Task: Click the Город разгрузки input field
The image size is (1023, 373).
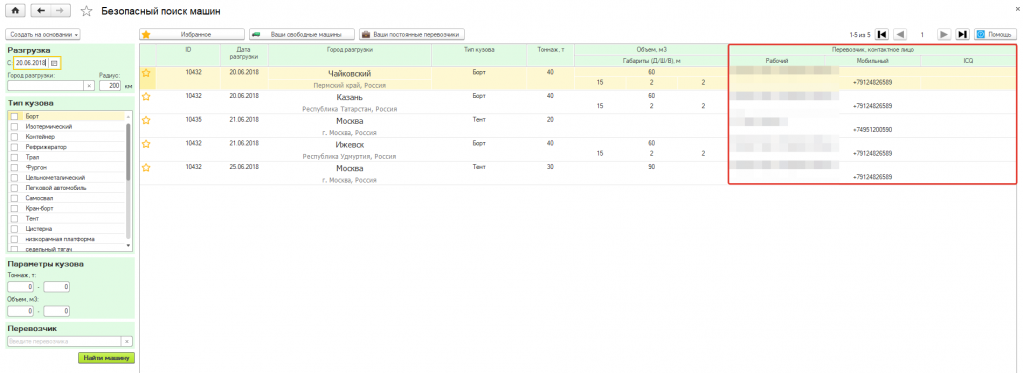Action: pos(46,85)
